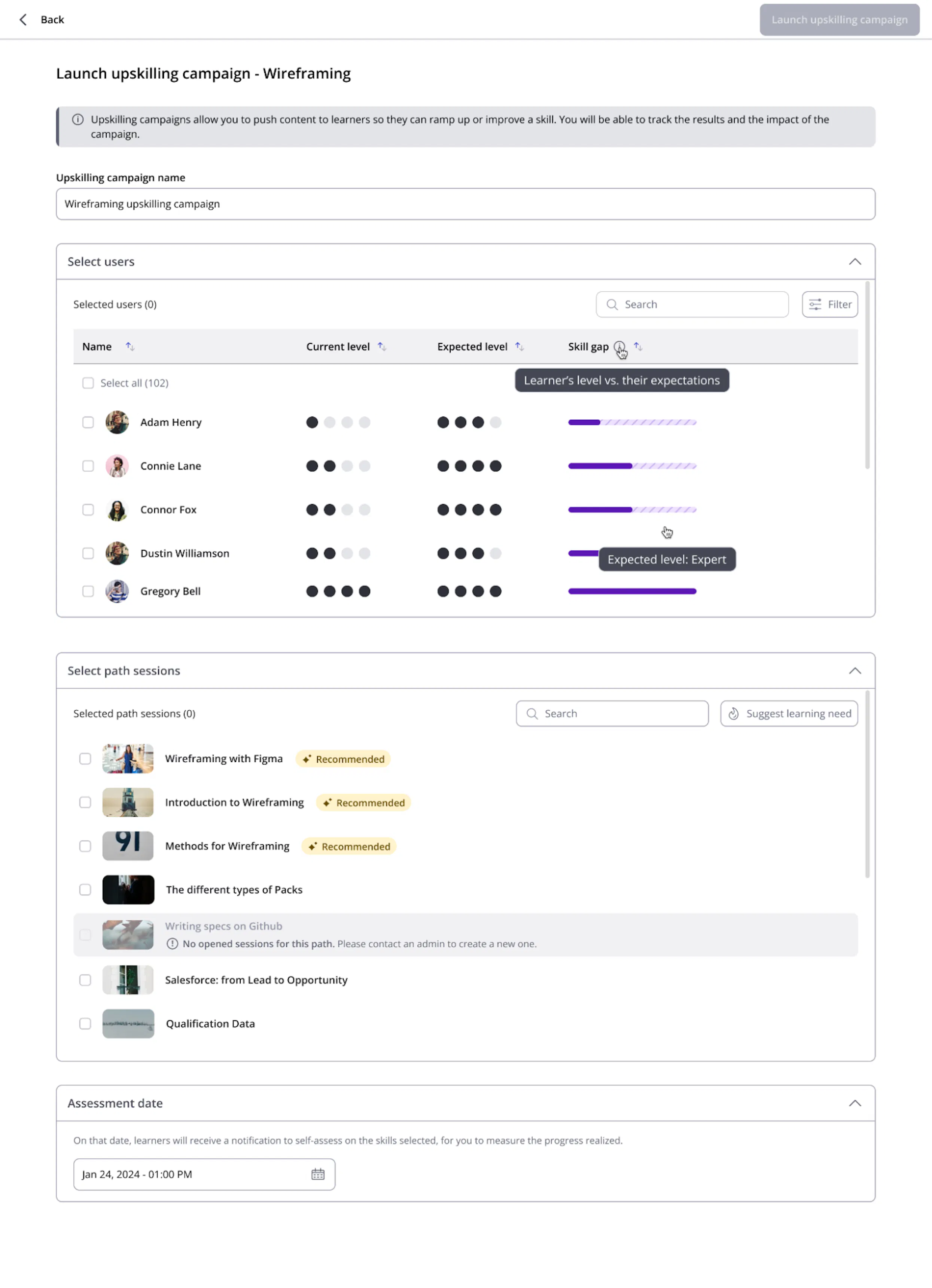
Task: Click the warning icon under Writing specs on Github
Action: [172, 943]
